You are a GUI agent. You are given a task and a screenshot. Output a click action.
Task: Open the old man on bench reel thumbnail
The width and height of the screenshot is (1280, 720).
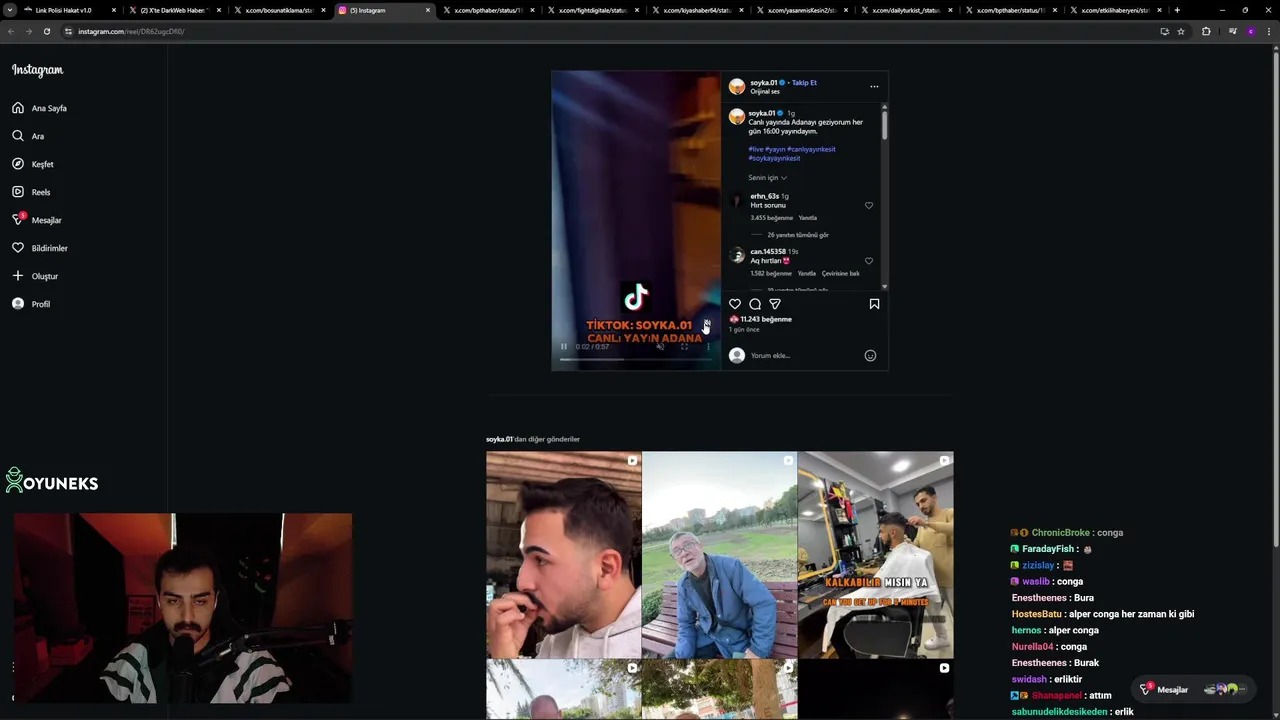pos(719,555)
